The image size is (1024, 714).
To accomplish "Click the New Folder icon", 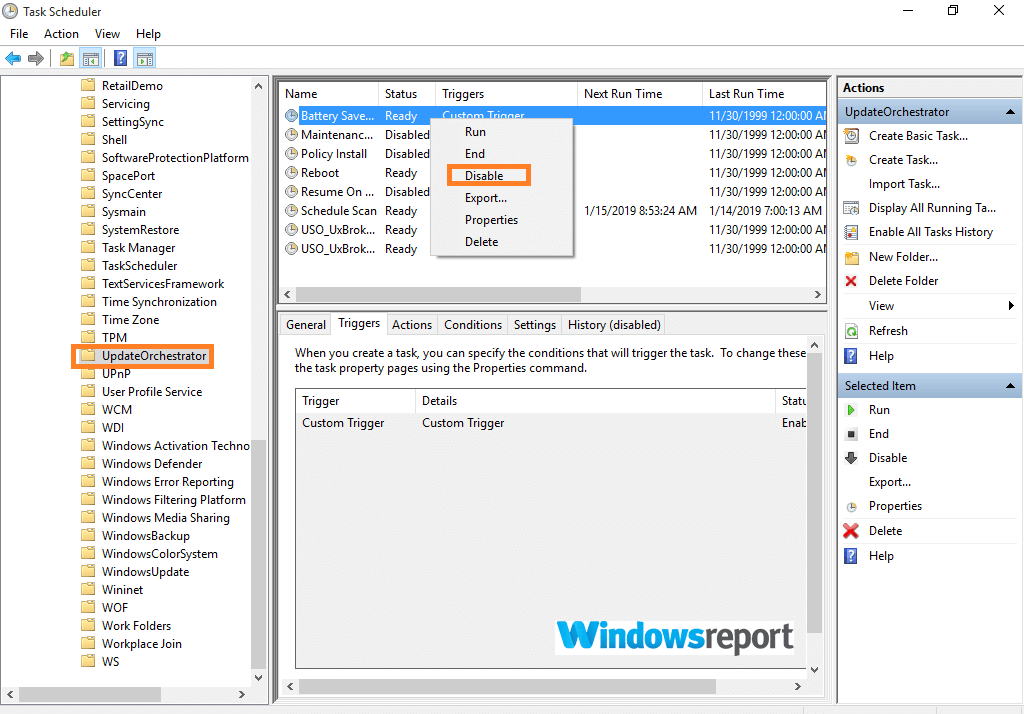I will [852, 257].
